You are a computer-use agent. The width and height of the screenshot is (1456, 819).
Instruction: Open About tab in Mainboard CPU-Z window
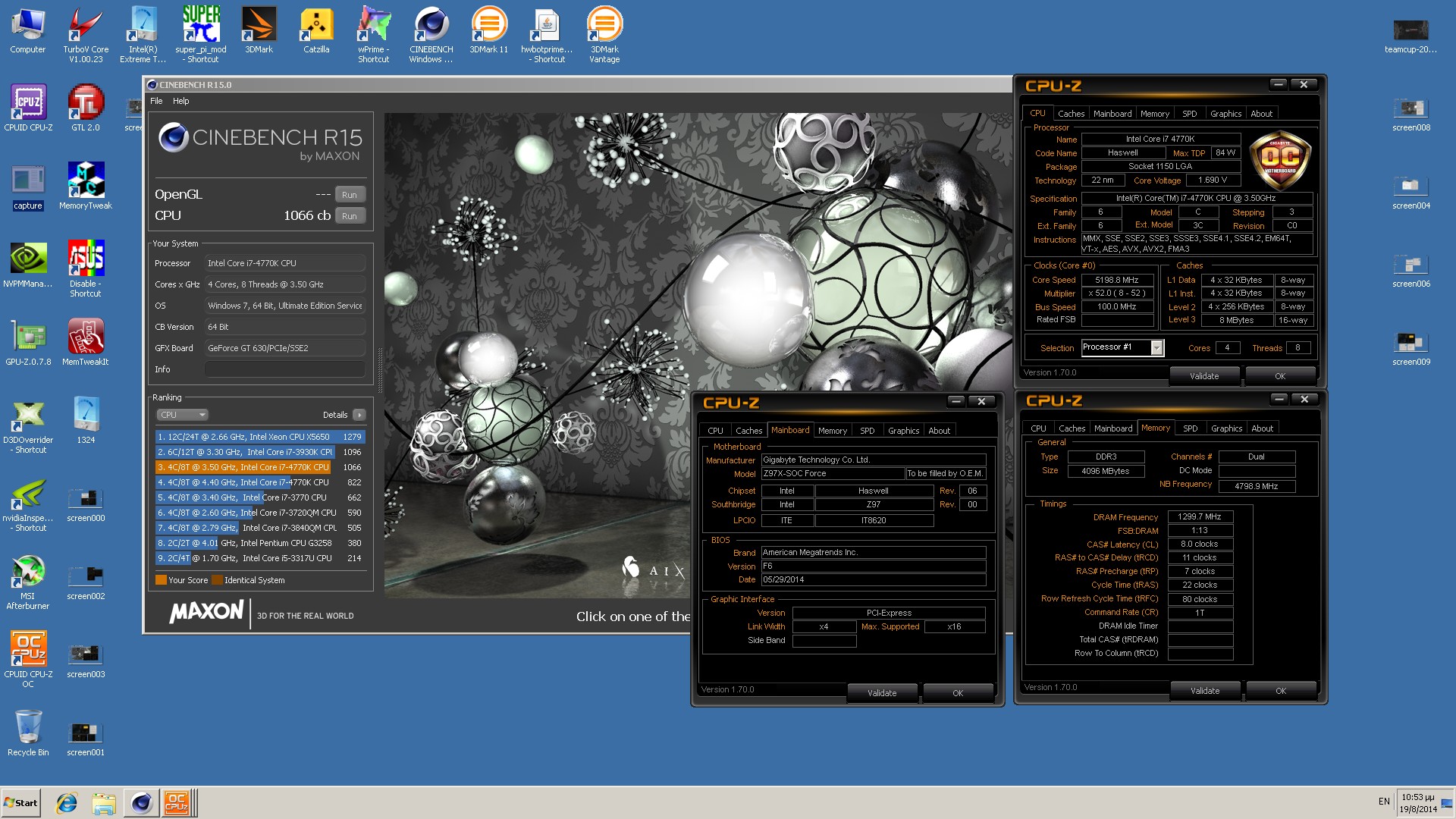[x=939, y=431]
